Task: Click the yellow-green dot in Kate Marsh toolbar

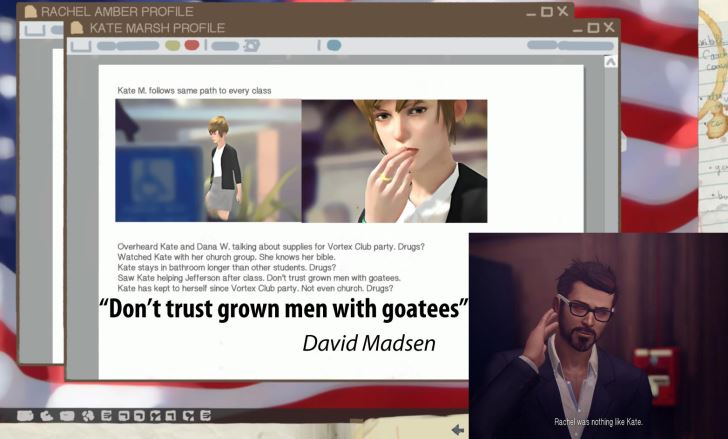Action: click(x=173, y=45)
